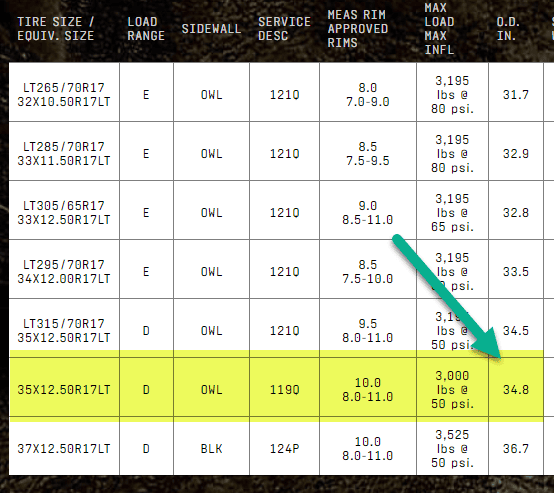
Task: Click the LOAD RANGE column header
Action: (x=146, y=29)
